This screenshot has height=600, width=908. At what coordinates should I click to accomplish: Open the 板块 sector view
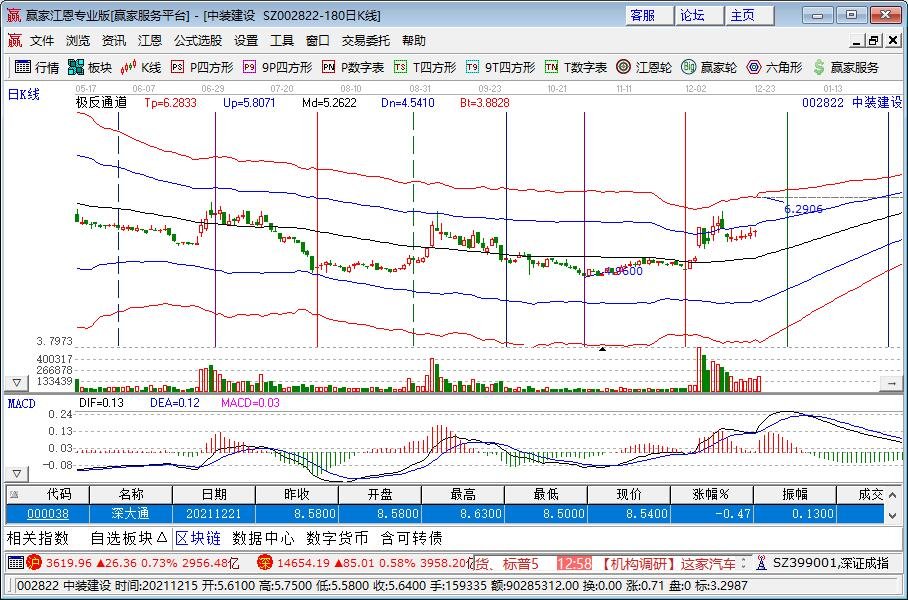90,67
